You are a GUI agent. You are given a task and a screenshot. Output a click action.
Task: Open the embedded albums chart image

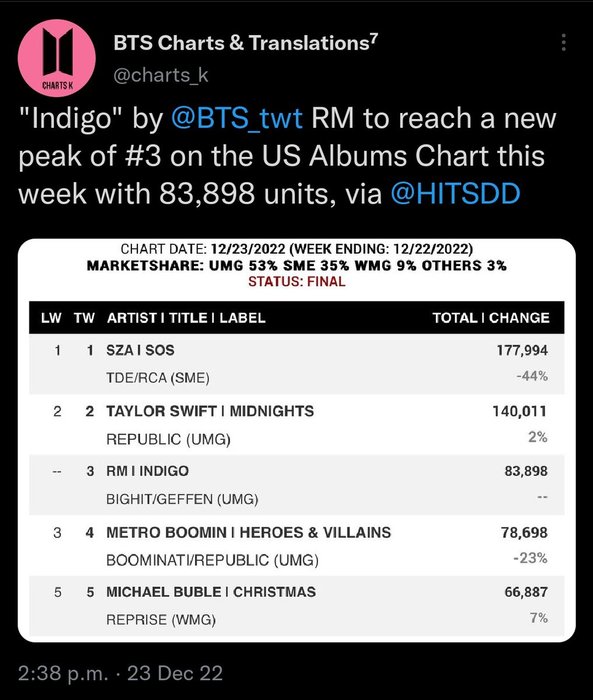296,440
